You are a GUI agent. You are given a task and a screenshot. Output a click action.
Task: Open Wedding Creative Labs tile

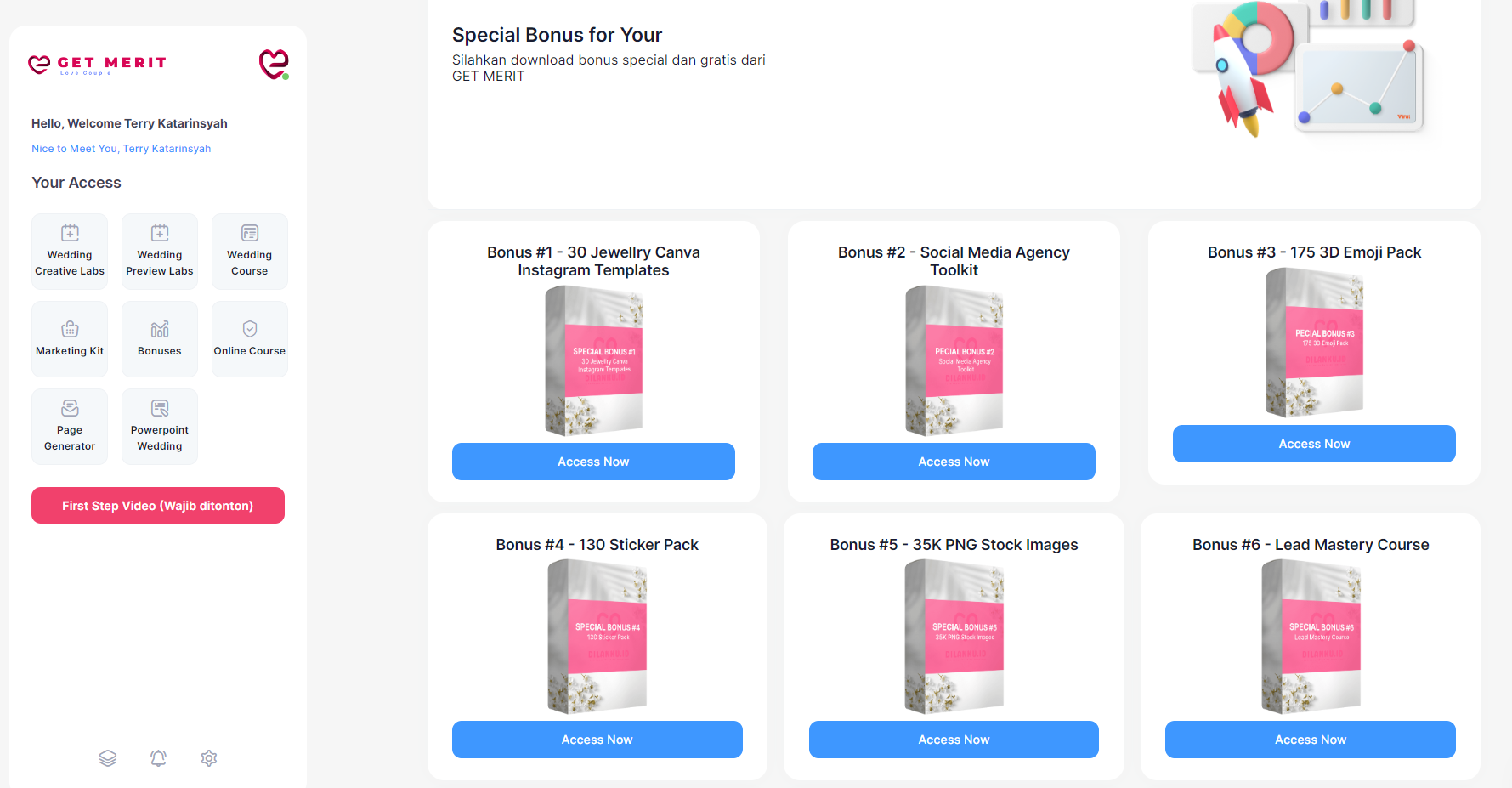(x=70, y=252)
